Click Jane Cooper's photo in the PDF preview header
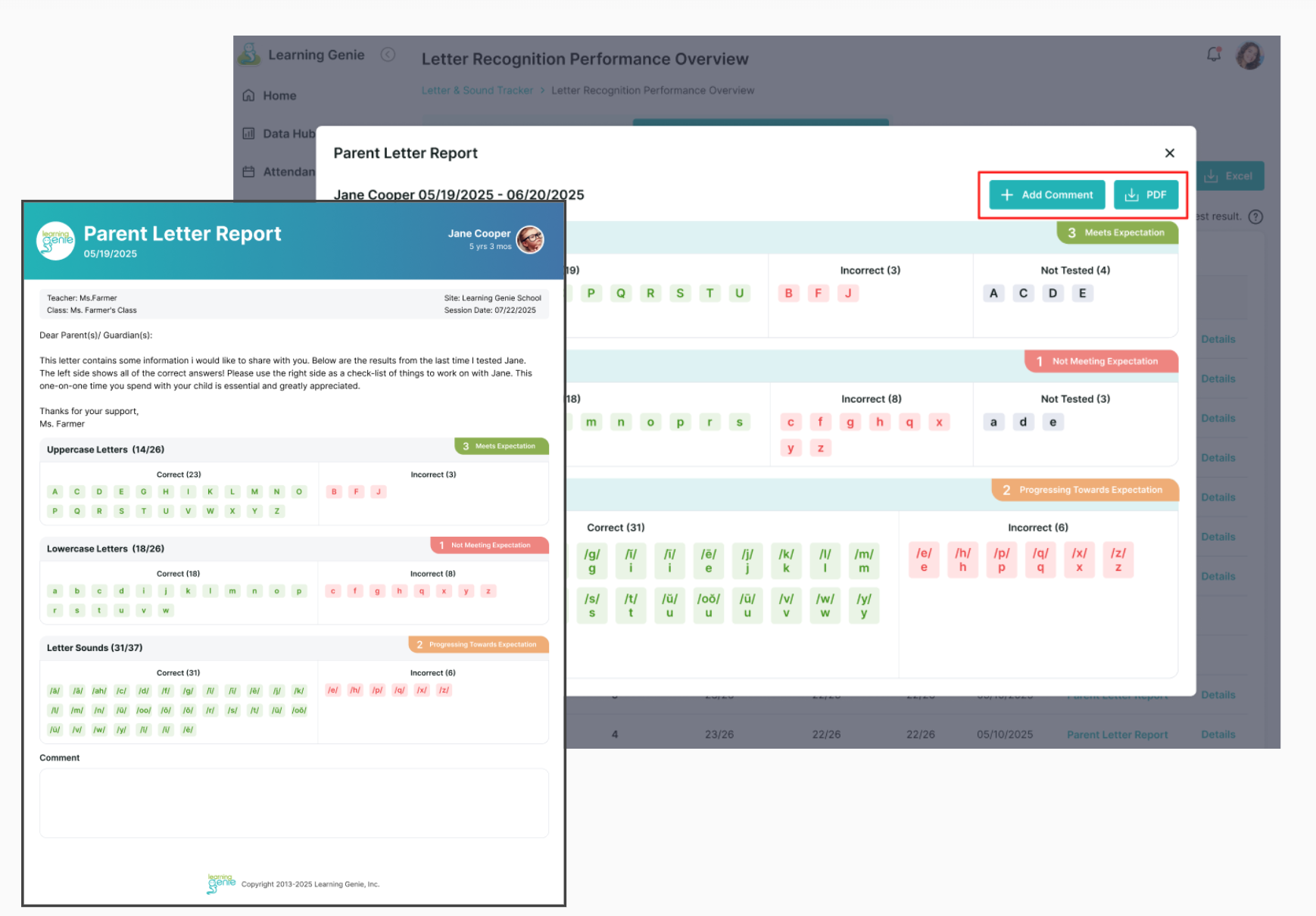The height and width of the screenshot is (916, 1316). pyautogui.click(x=530, y=239)
